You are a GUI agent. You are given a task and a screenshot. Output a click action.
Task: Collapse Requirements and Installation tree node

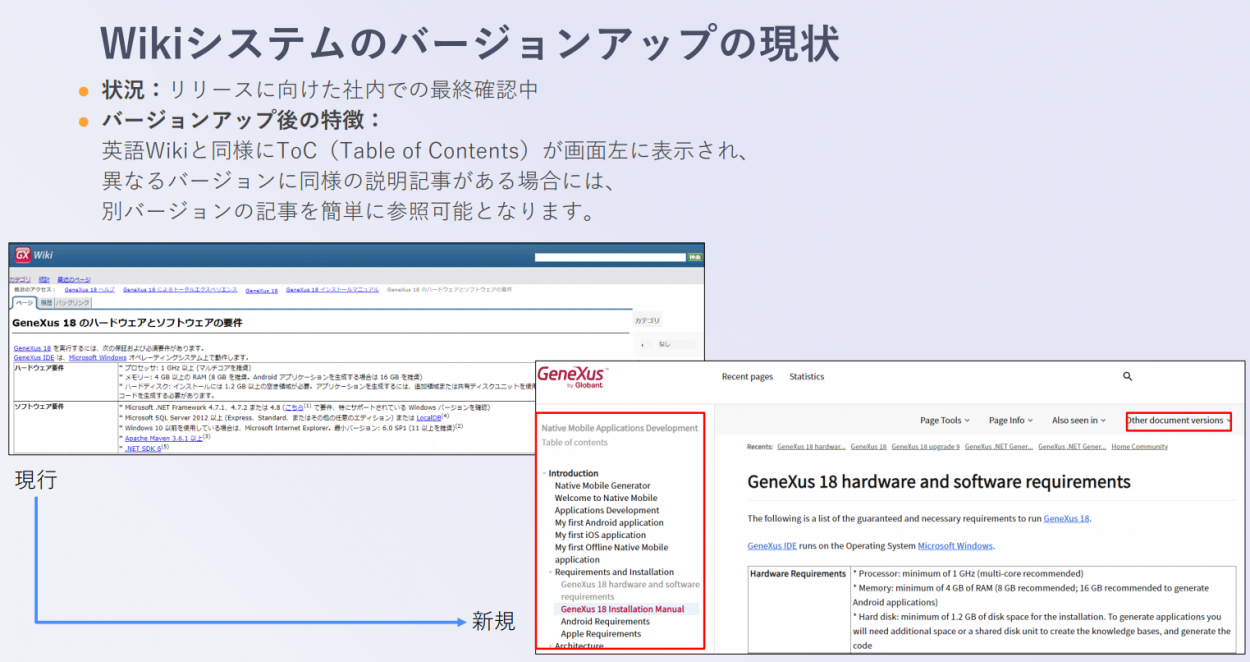[551, 572]
